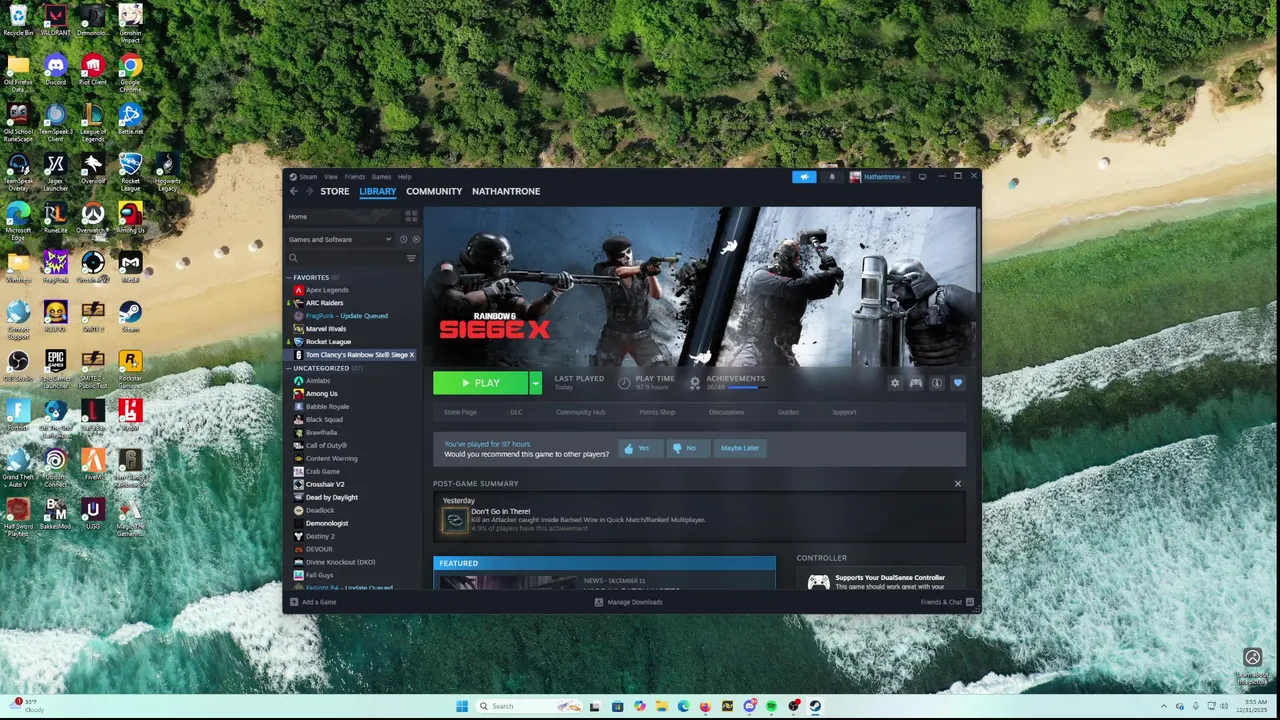
Task: Go back in Steam navigation
Action: pyautogui.click(x=293, y=191)
